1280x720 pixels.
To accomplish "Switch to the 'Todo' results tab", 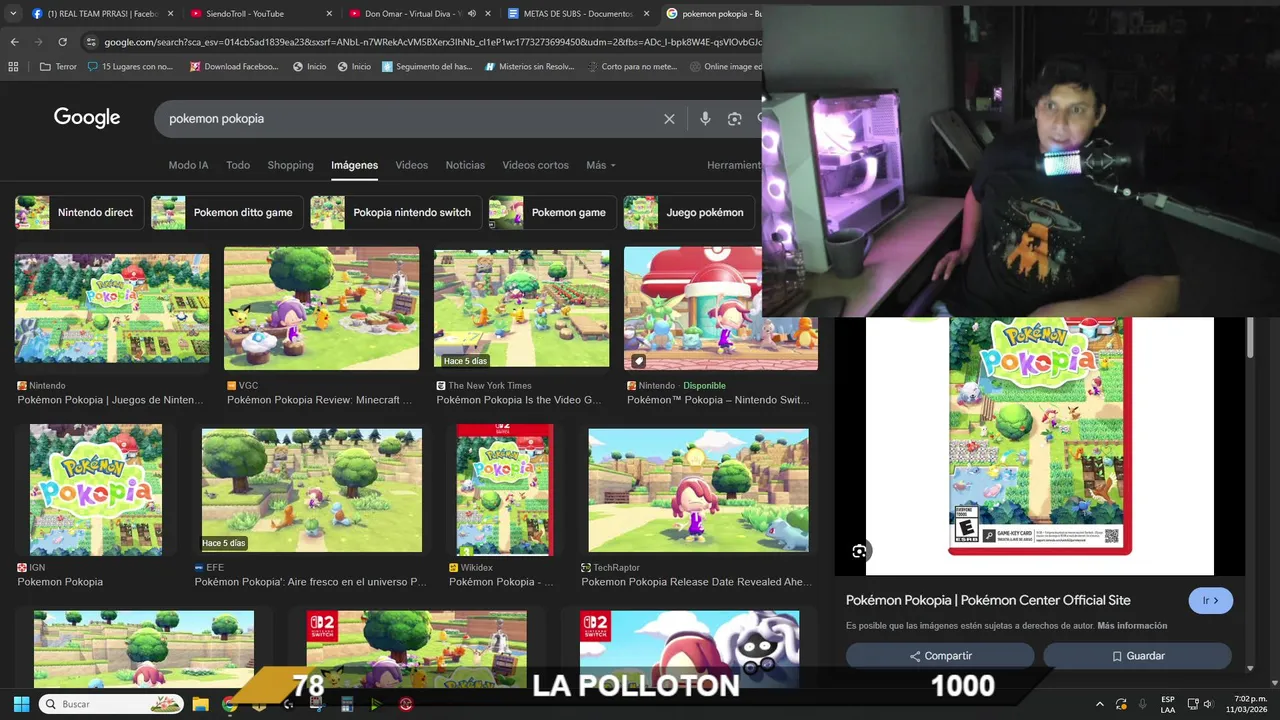I will tap(238, 165).
